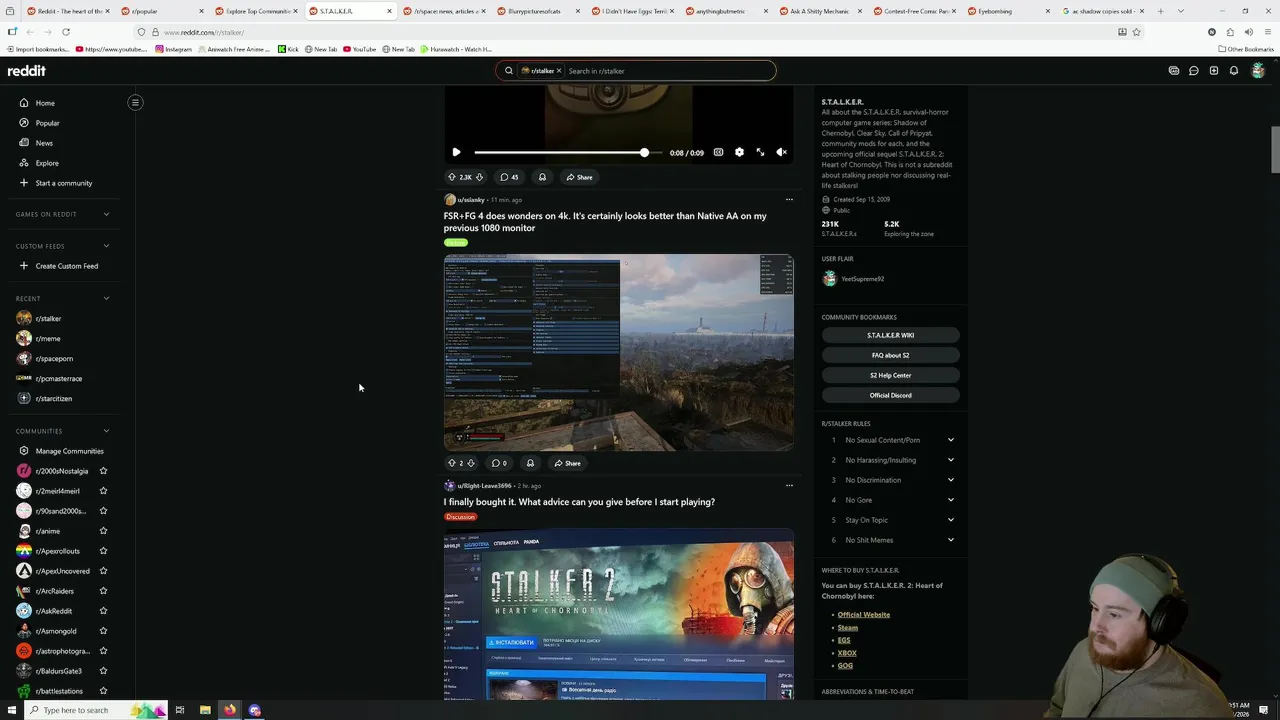Click the video progress bar scrubber
Image resolution: width=1280 pixels, height=720 pixels.
[644, 152]
